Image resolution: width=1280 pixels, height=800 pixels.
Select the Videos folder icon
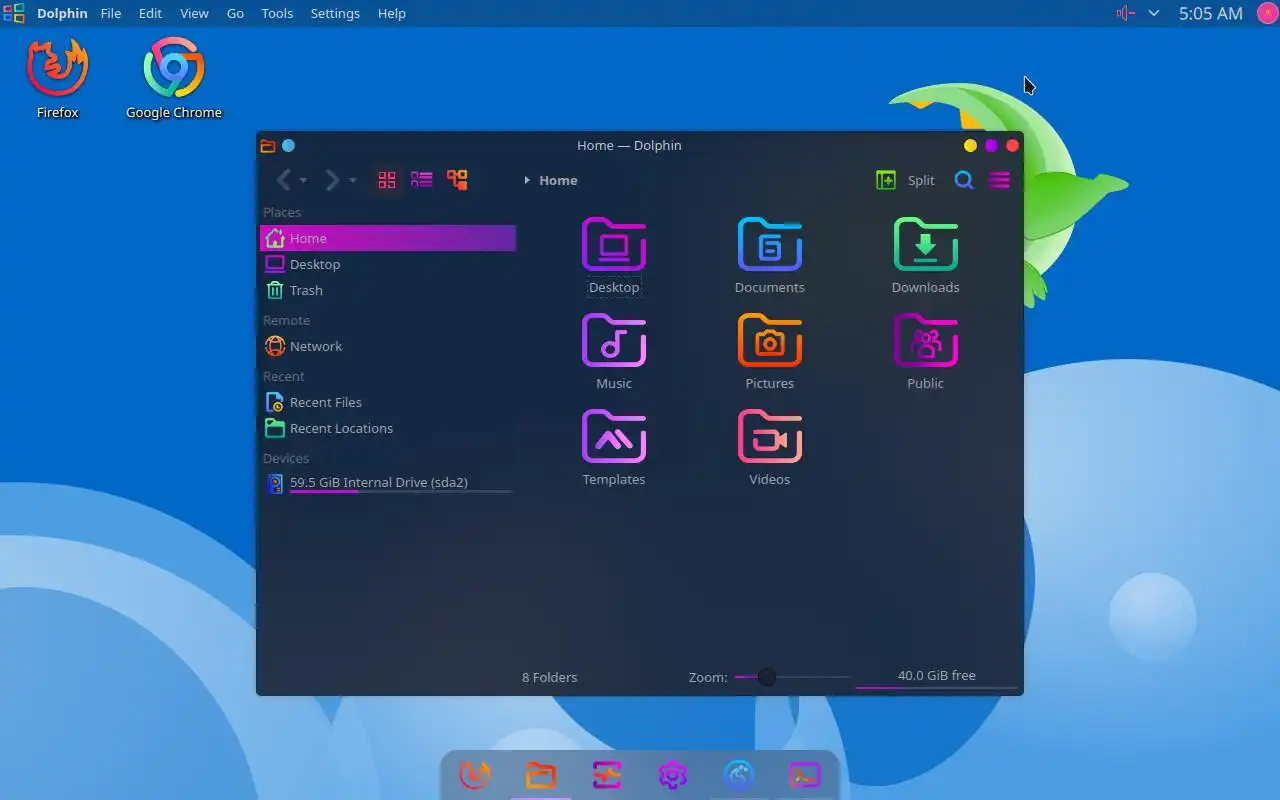[x=770, y=436]
